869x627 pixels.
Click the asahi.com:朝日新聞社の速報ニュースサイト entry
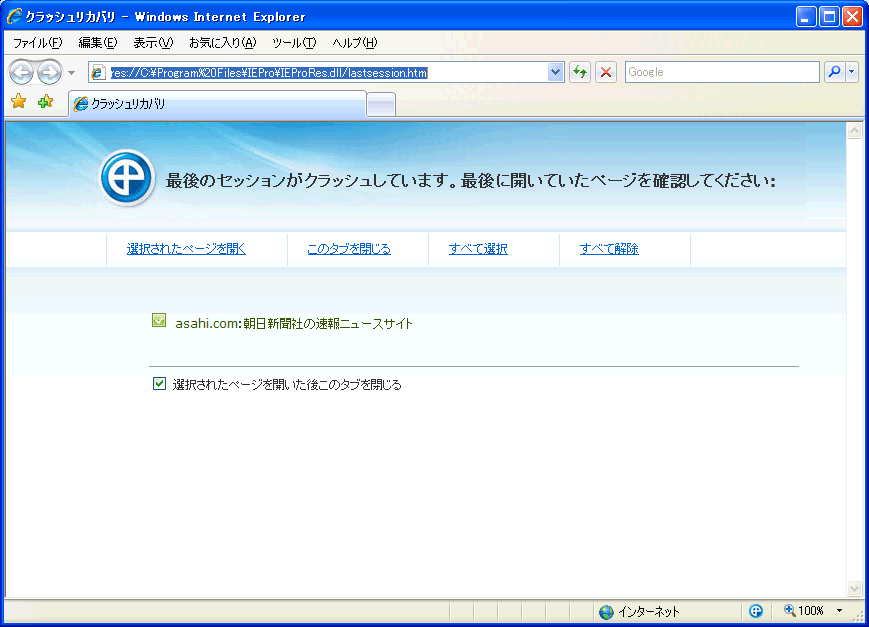tap(294, 324)
